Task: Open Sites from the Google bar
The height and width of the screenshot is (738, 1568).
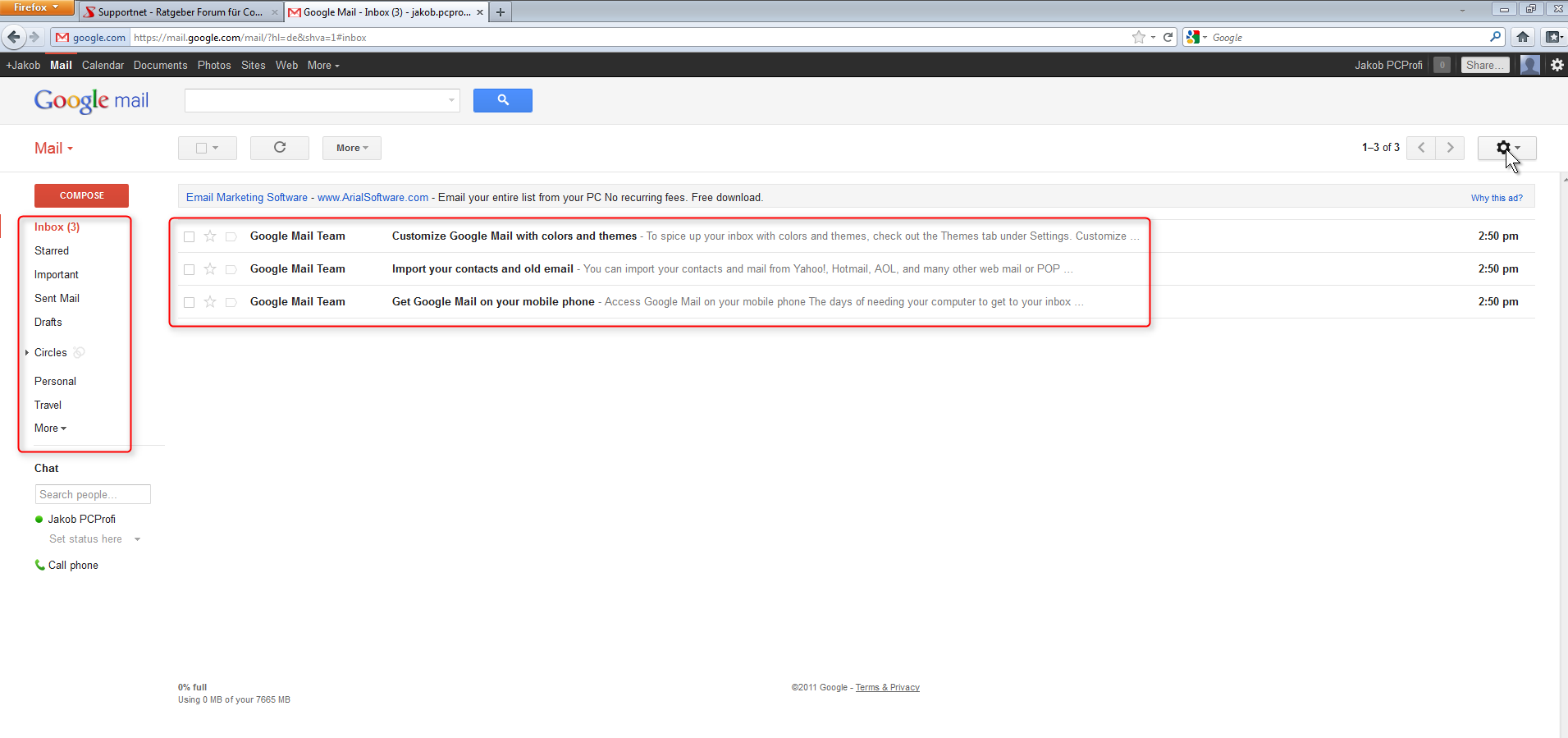Action: tap(254, 65)
